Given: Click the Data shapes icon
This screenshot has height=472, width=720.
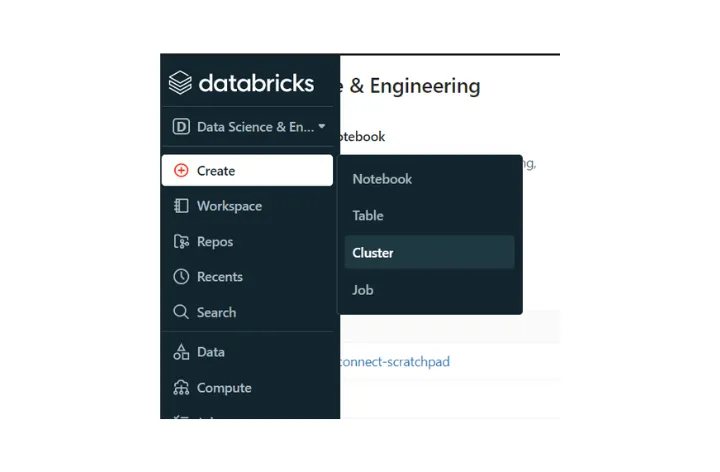Looking at the screenshot, I should tap(181, 352).
